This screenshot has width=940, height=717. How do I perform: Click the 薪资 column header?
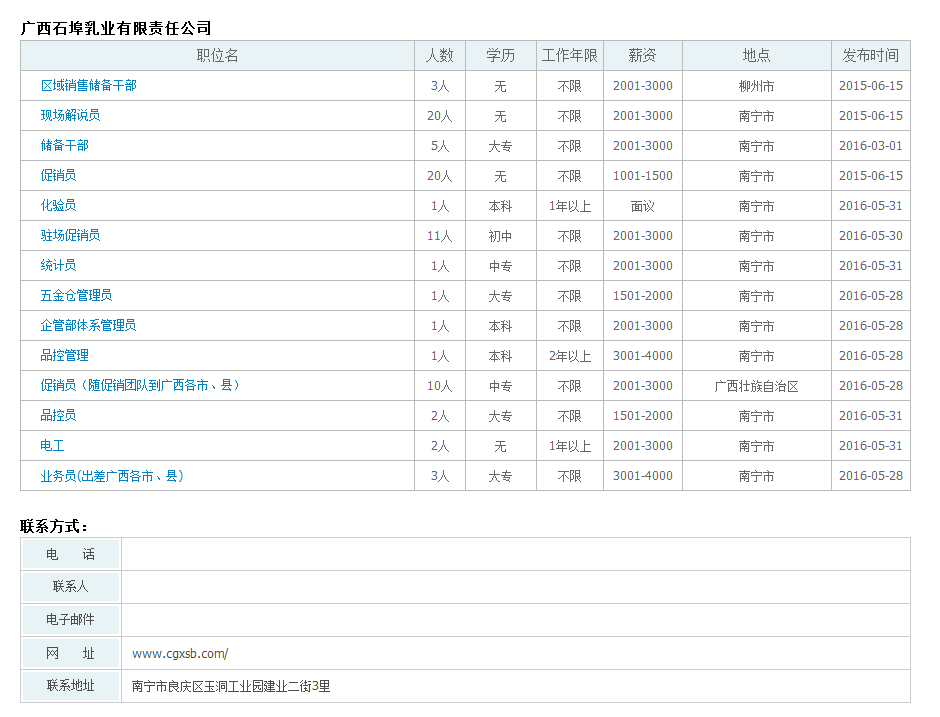point(642,56)
